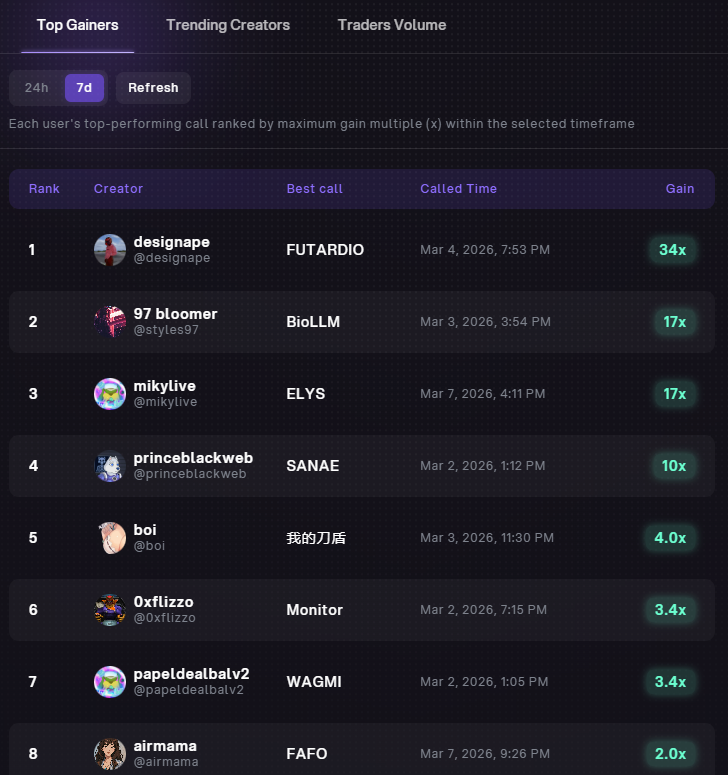Click boi's profile avatar
The width and height of the screenshot is (728, 775).
[110, 538]
